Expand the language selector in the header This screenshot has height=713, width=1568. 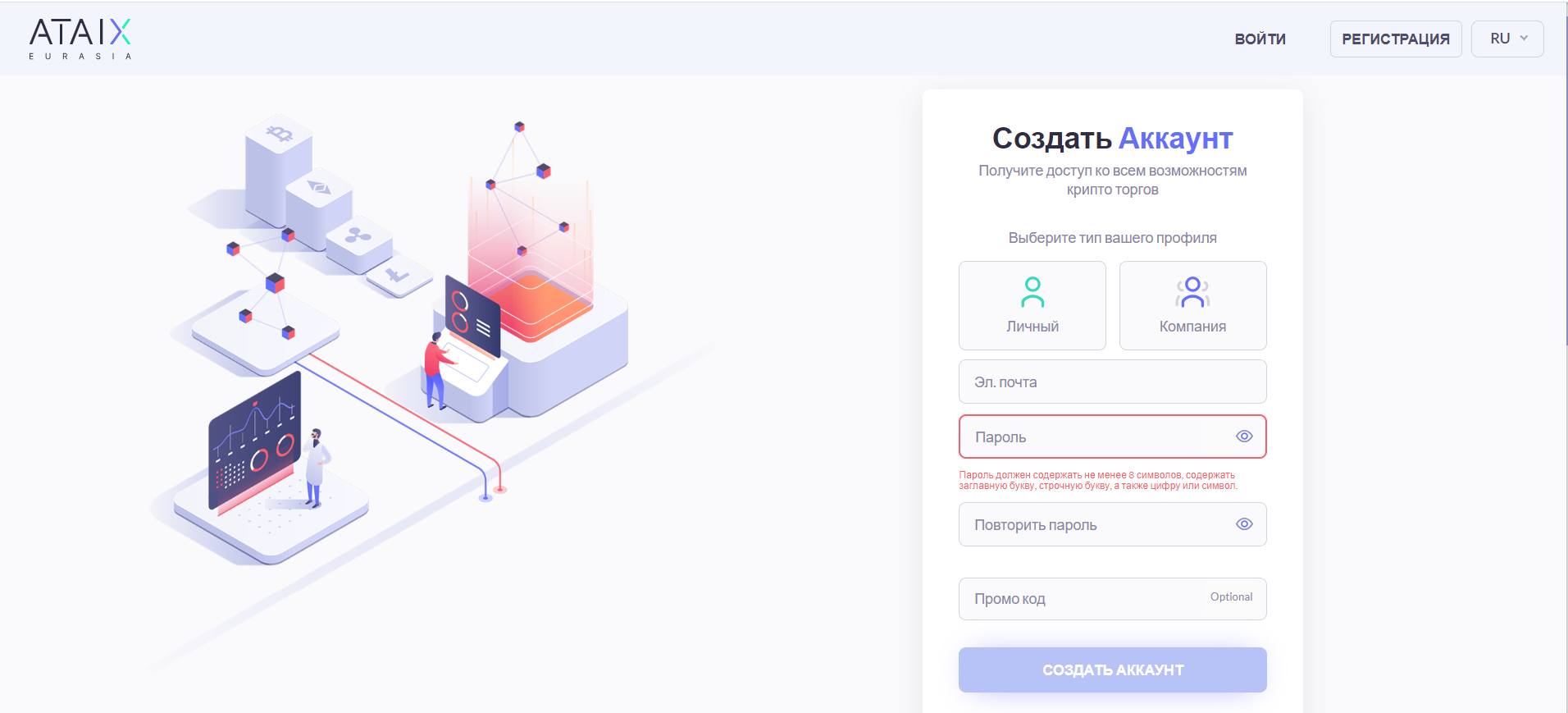tap(1506, 38)
